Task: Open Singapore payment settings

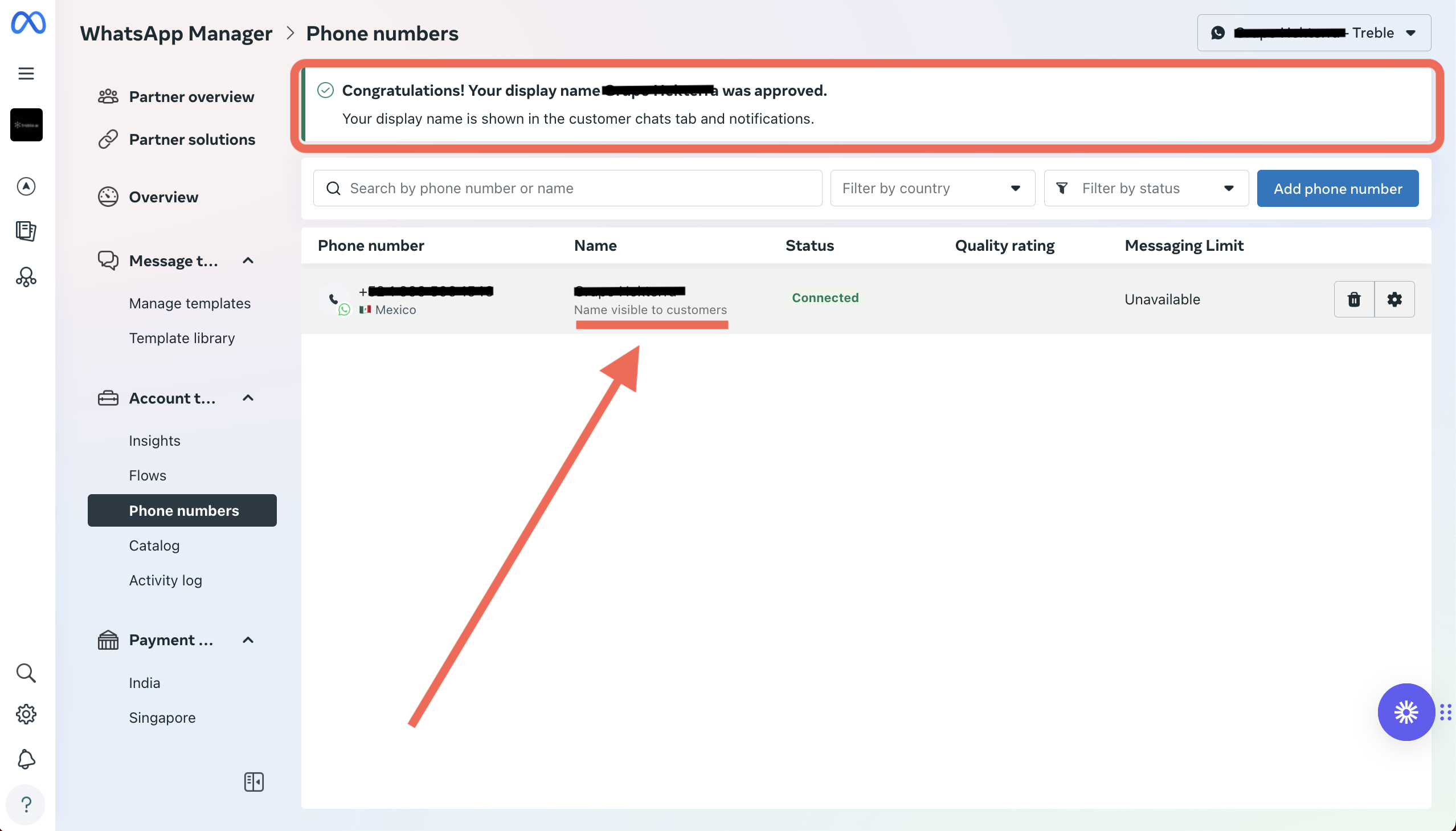Action: (162, 718)
